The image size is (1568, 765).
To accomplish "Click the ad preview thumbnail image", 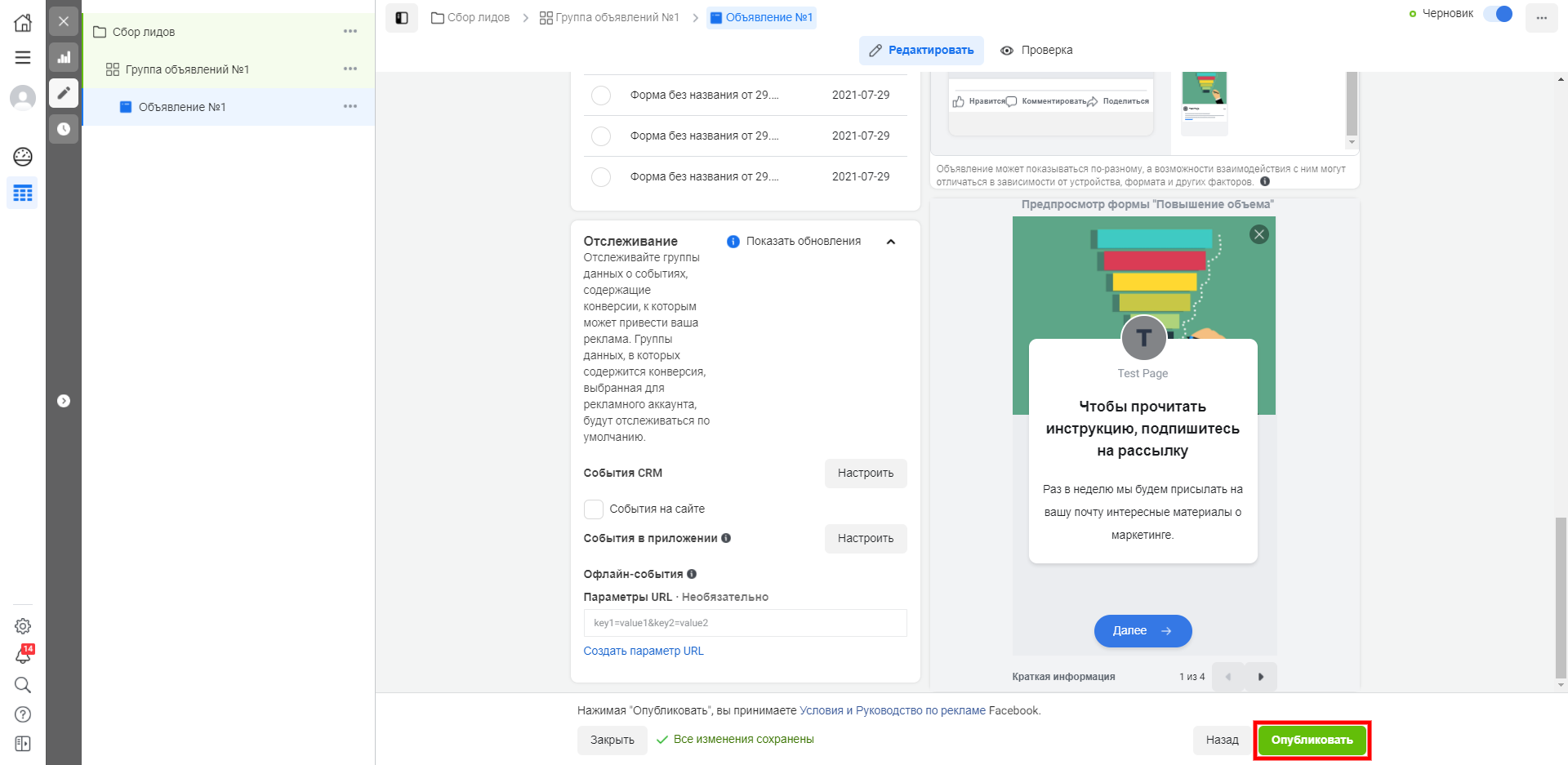I will (x=1205, y=103).
